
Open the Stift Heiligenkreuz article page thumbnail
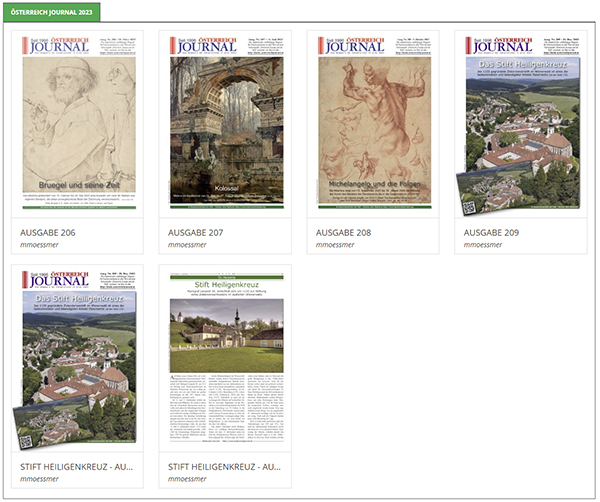(x=227, y=358)
